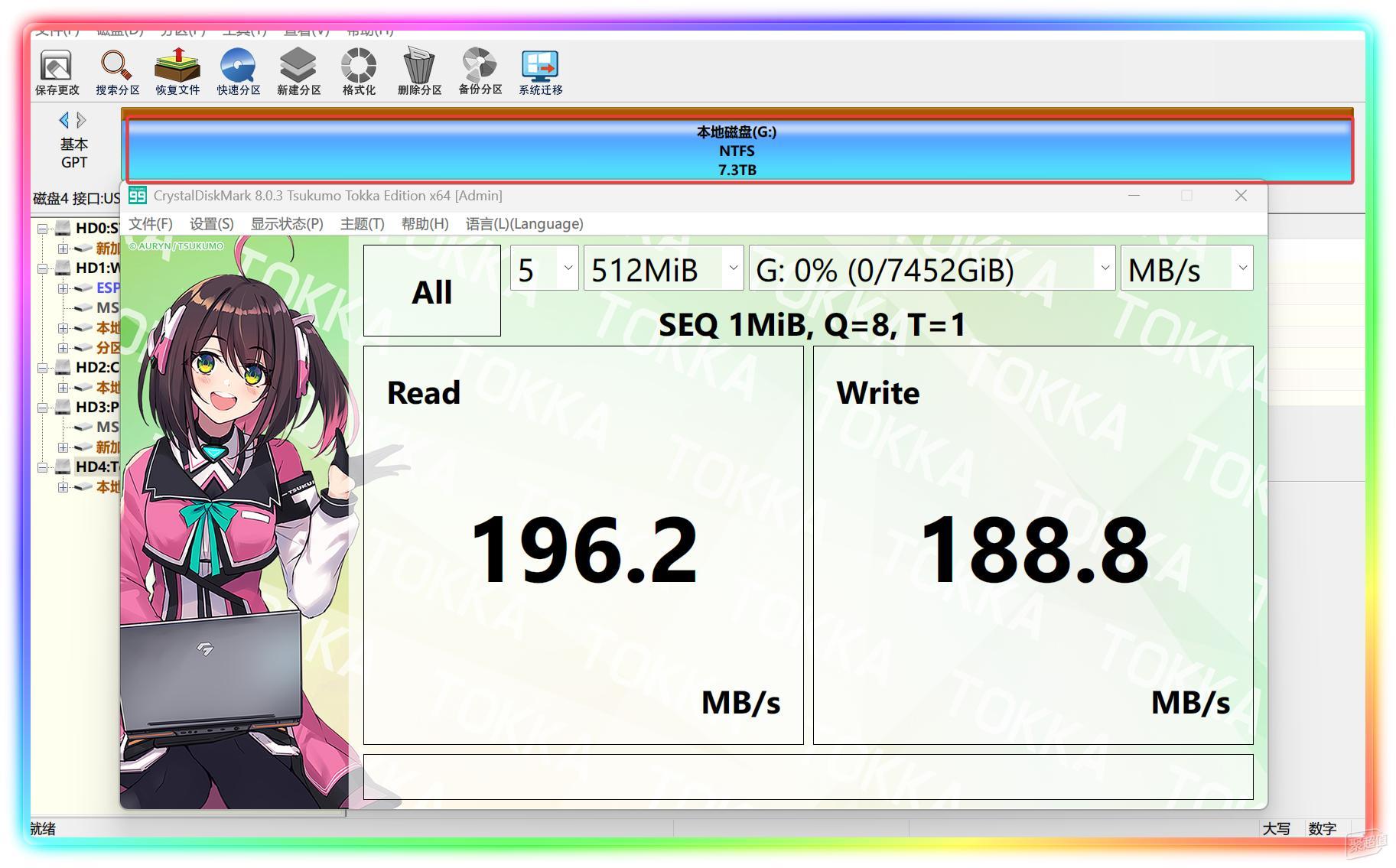Select the MS partition under HD1

(106, 307)
